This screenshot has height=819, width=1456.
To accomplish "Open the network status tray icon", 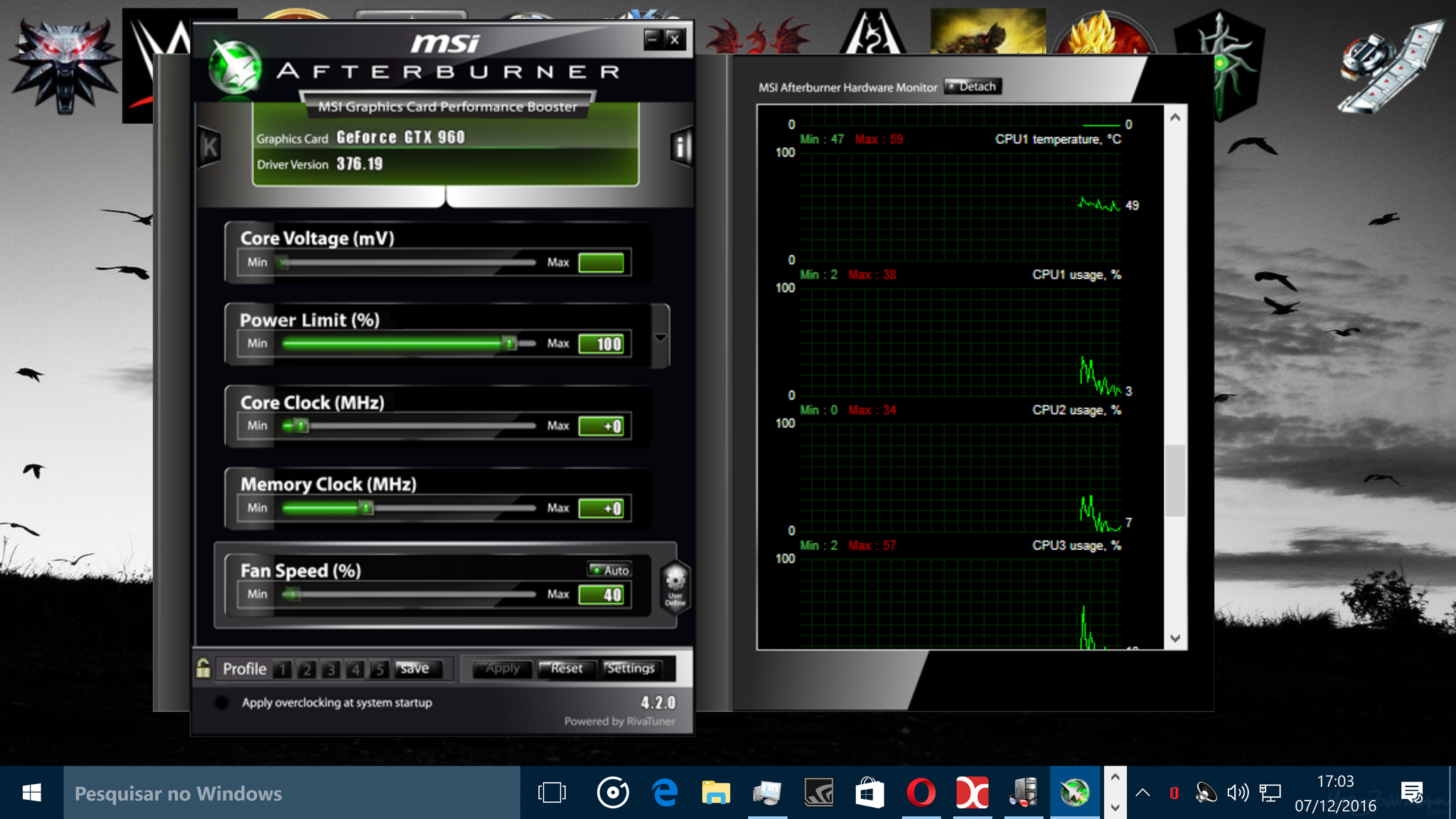I will 1270,793.
